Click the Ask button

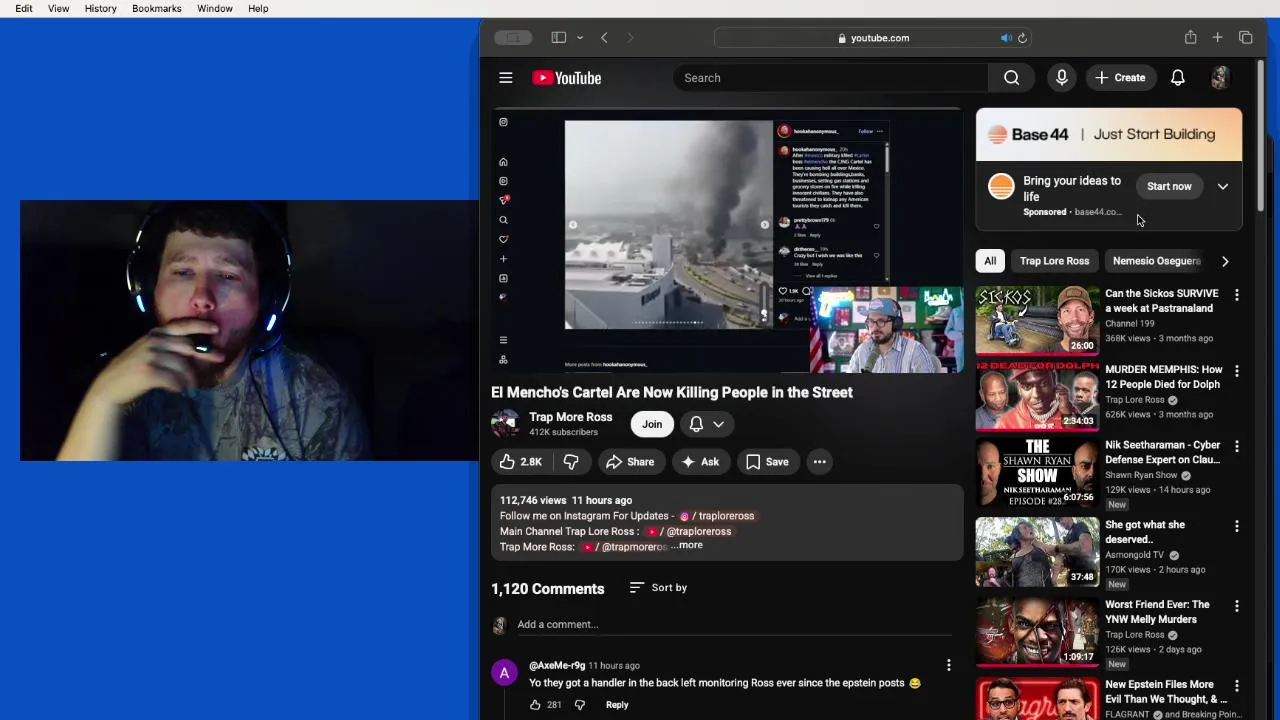click(x=700, y=462)
